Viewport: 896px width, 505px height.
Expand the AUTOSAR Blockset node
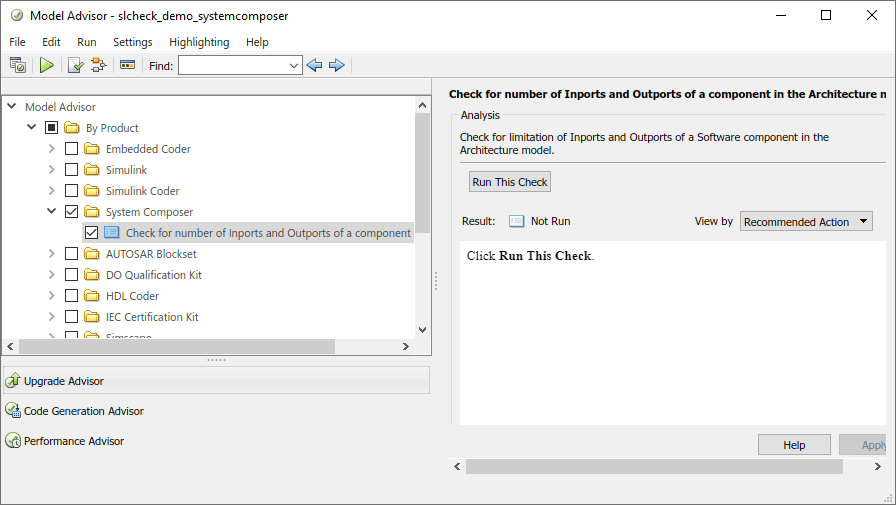[x=51, y=254]
